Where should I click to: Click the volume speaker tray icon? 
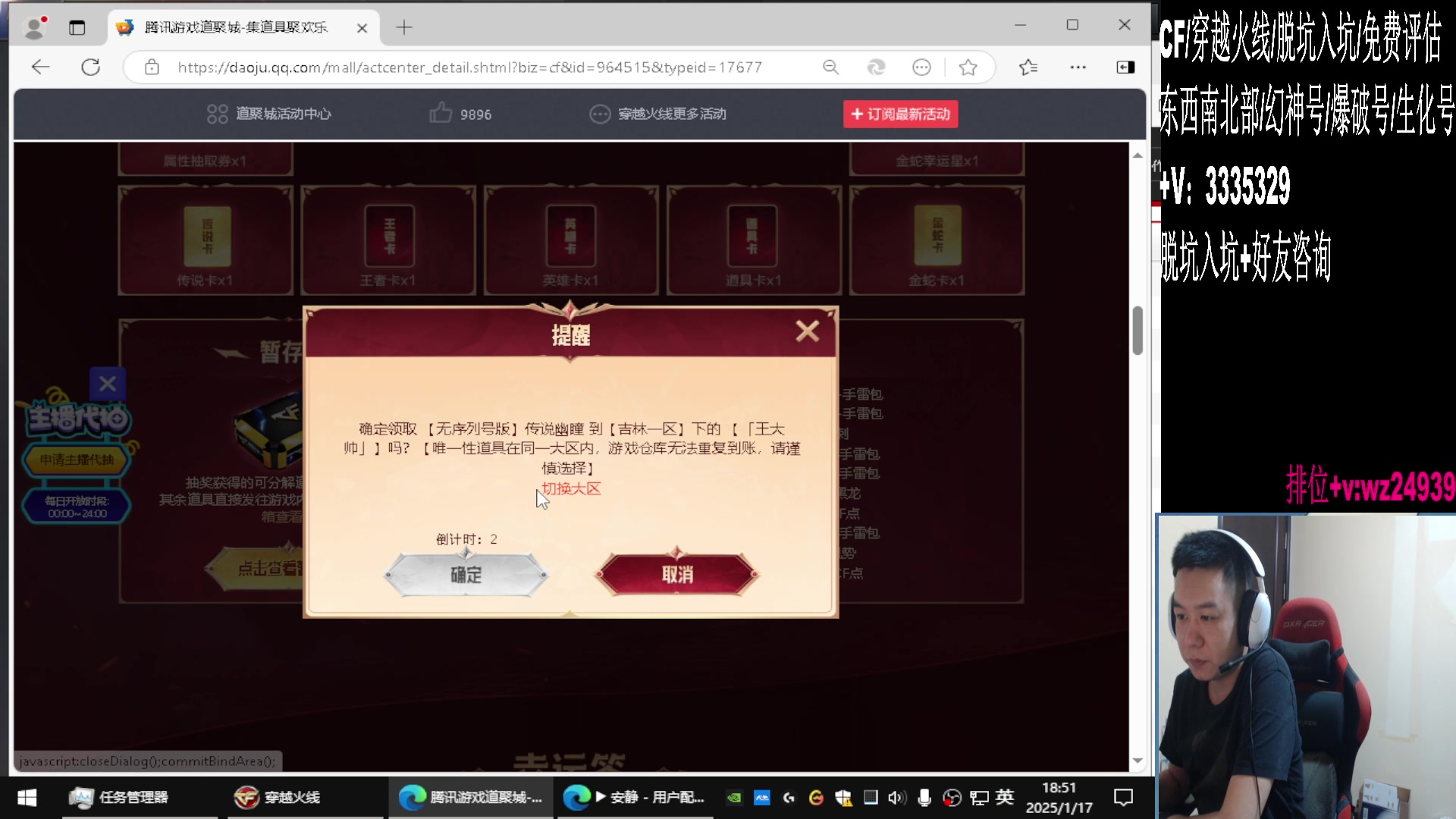(x=896, y=798)
